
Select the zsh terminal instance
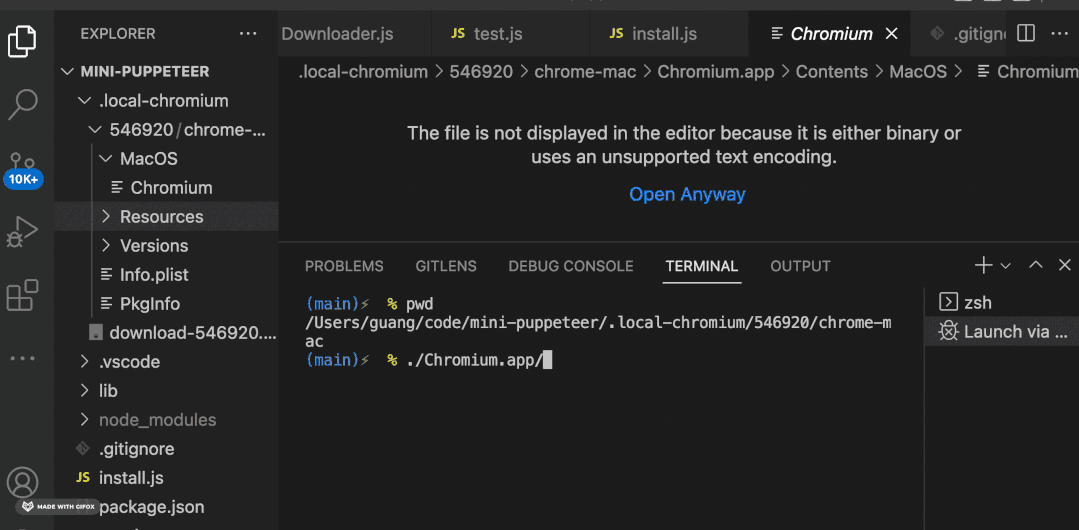[1001, 302]
